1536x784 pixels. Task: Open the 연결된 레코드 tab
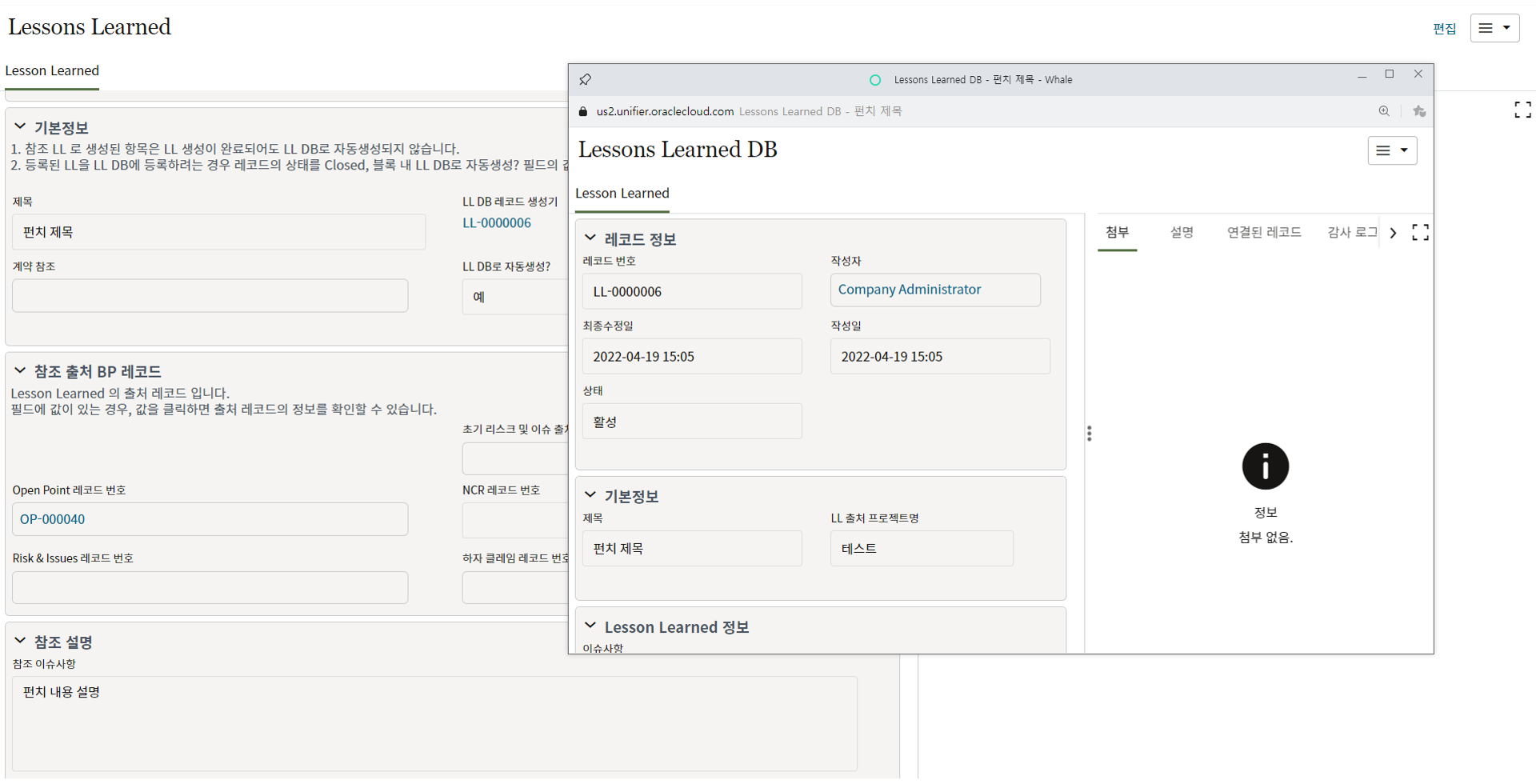pyautogui.click(x=1264, y=232)
